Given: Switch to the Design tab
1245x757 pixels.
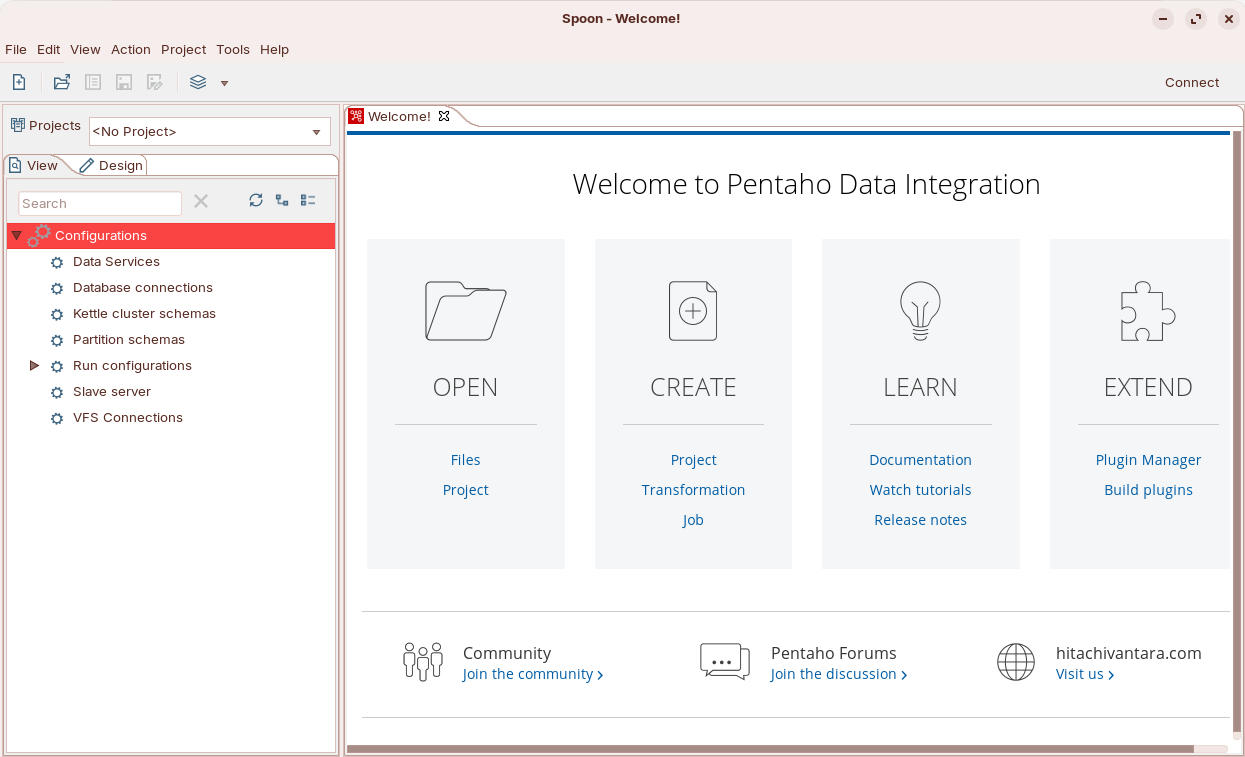Looking at the screenshot, I should [x=112, y=165].
